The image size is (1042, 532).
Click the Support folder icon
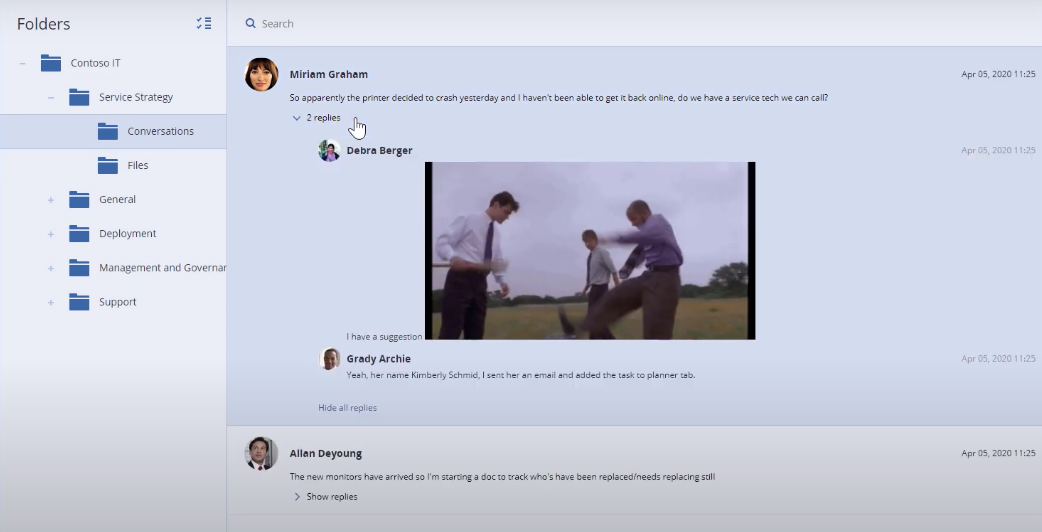[x=79, y=302]
